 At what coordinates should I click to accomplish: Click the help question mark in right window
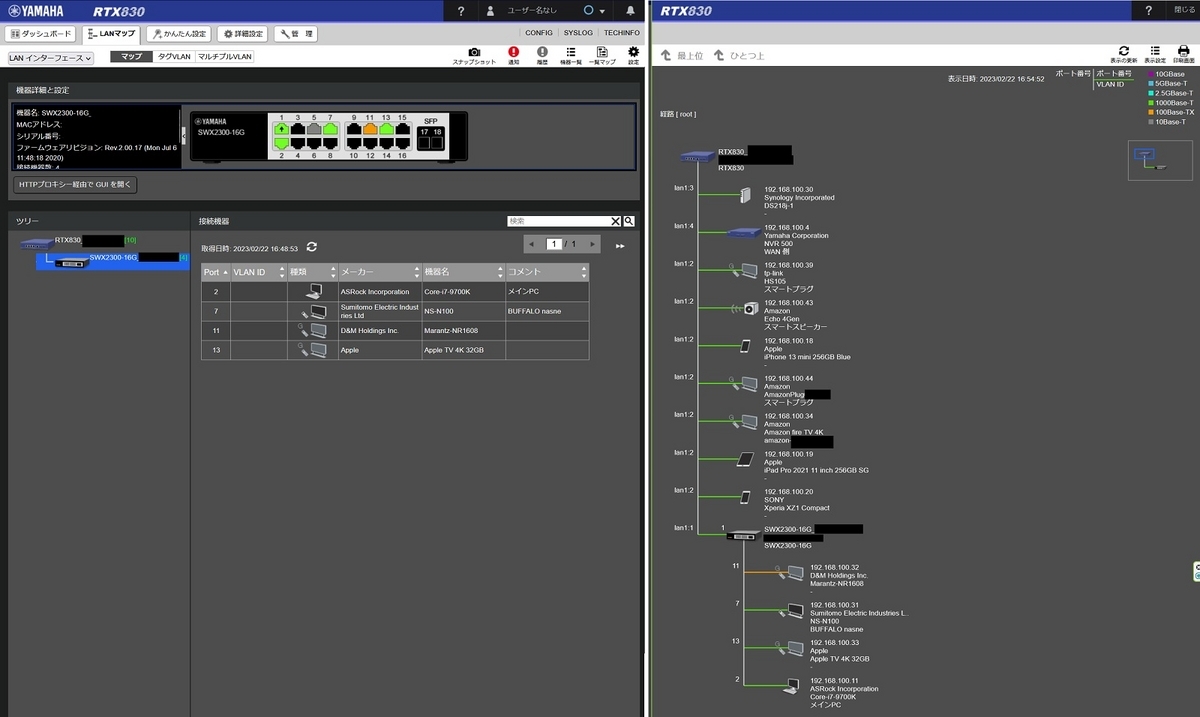(1148, 10)
